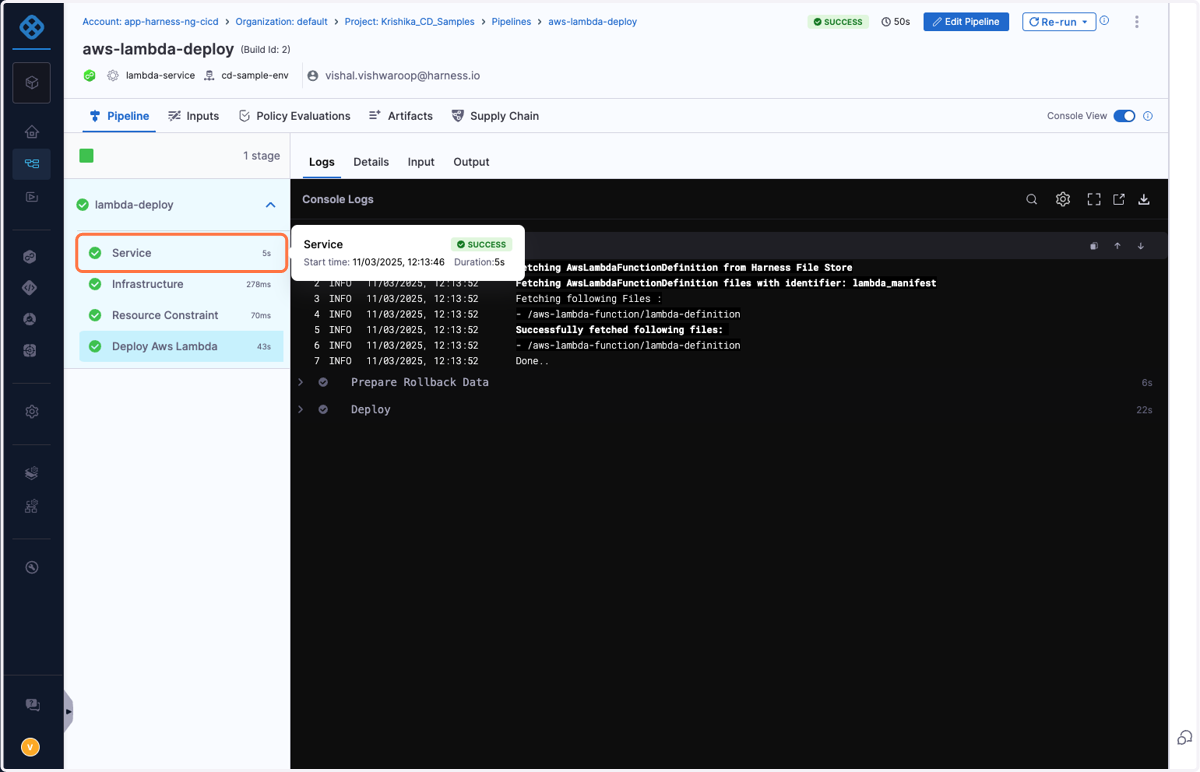Jump to the bottom of log section

point(1141,246)
